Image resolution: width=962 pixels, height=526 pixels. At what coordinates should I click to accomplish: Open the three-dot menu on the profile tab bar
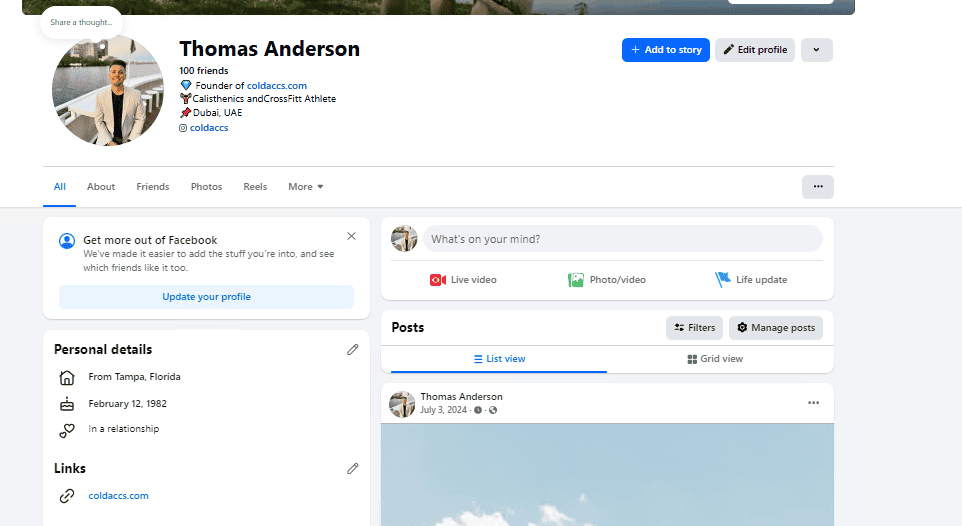(x=818, y=187)
